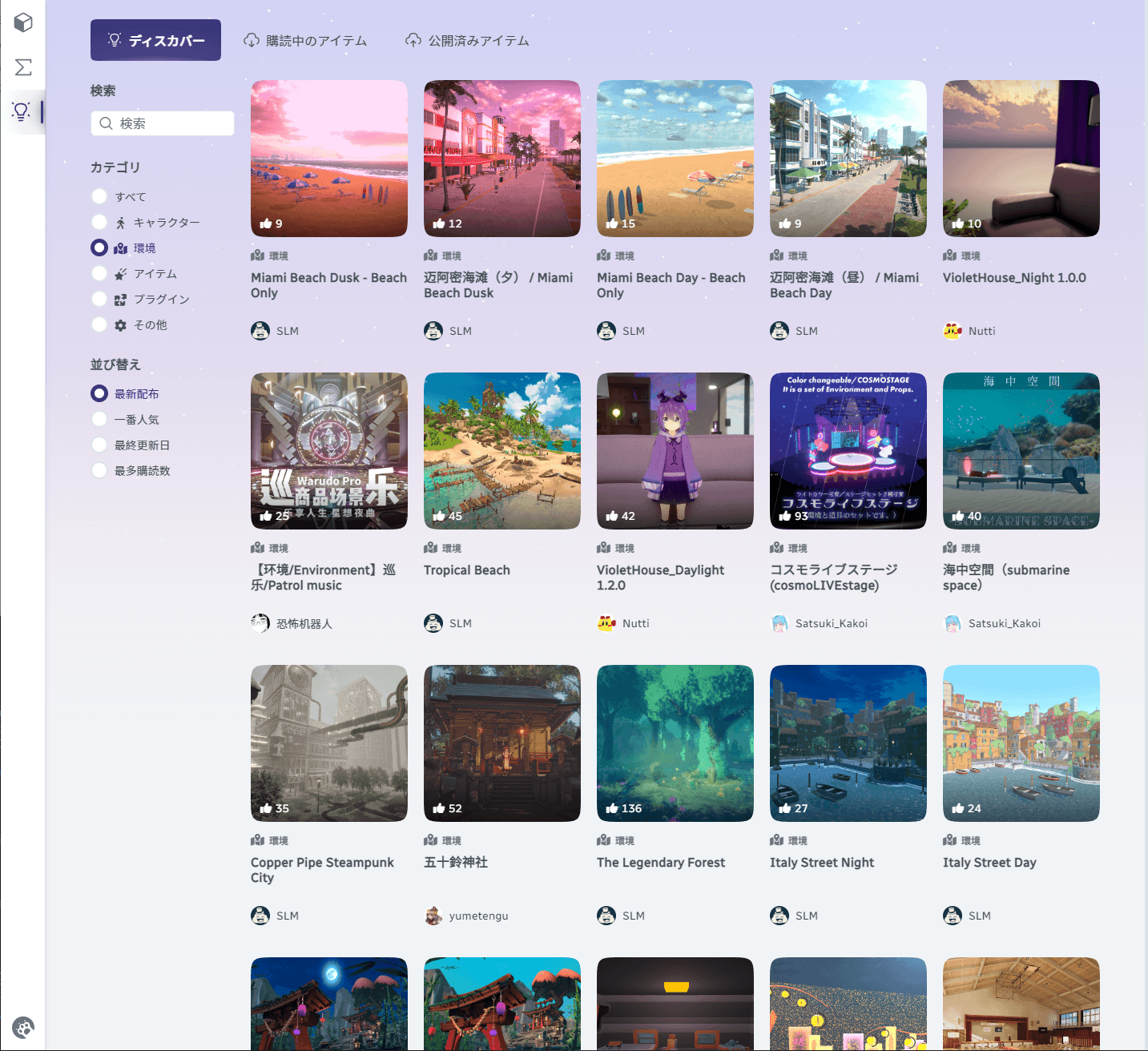1148x1051 pixels.
Task: Click 恐怖机器人 author avatar
Action: click(x=260, y=623)
